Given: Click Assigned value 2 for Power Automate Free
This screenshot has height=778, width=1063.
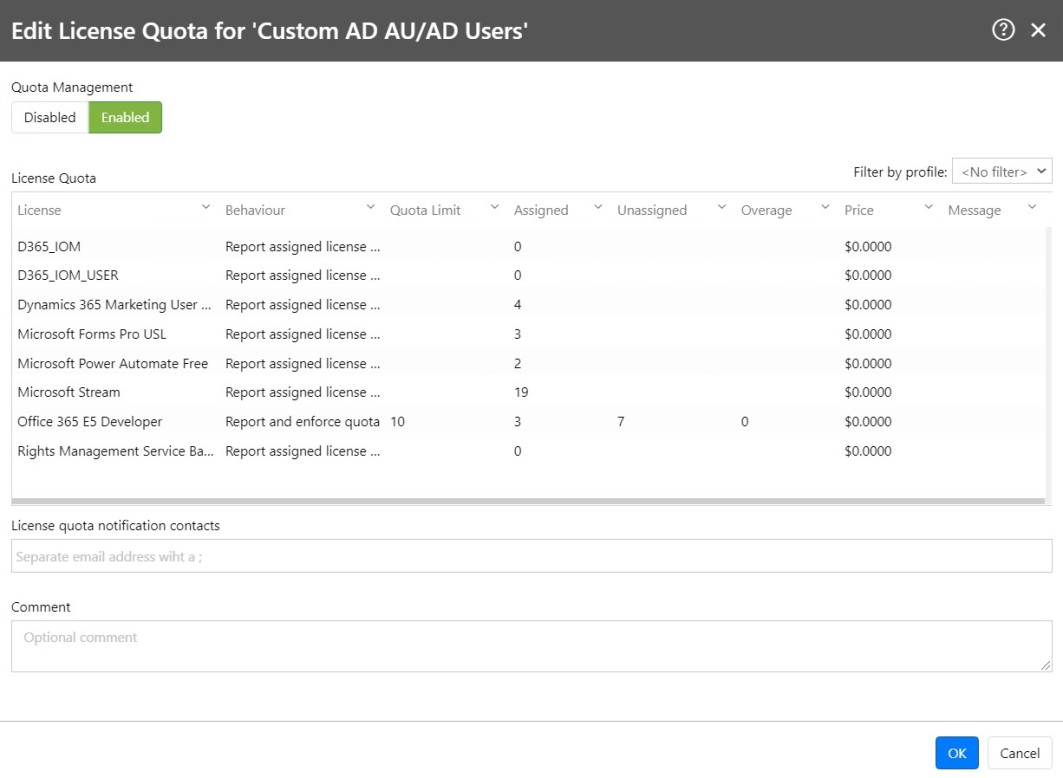Looking at the screenshot, I should pyautogui.click(x=517, y=363).
